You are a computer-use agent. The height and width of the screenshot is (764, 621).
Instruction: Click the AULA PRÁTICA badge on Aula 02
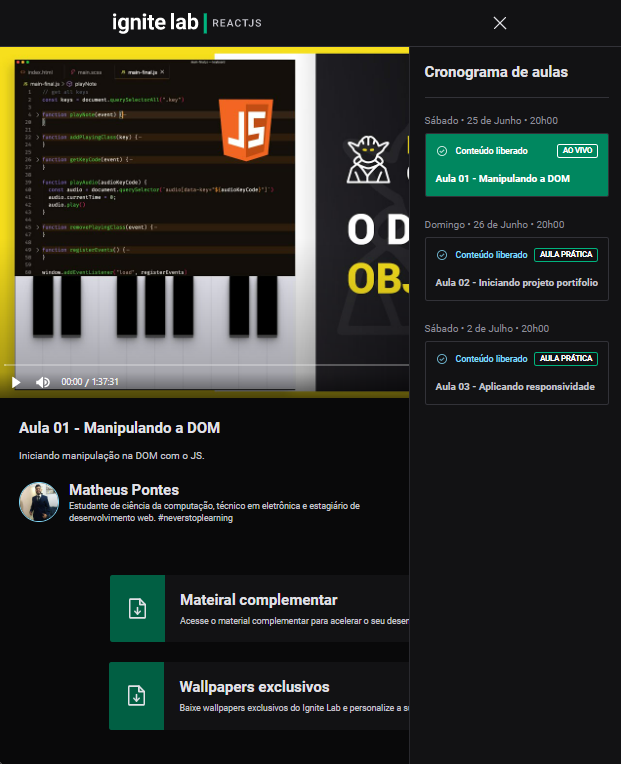coord(566,254)
